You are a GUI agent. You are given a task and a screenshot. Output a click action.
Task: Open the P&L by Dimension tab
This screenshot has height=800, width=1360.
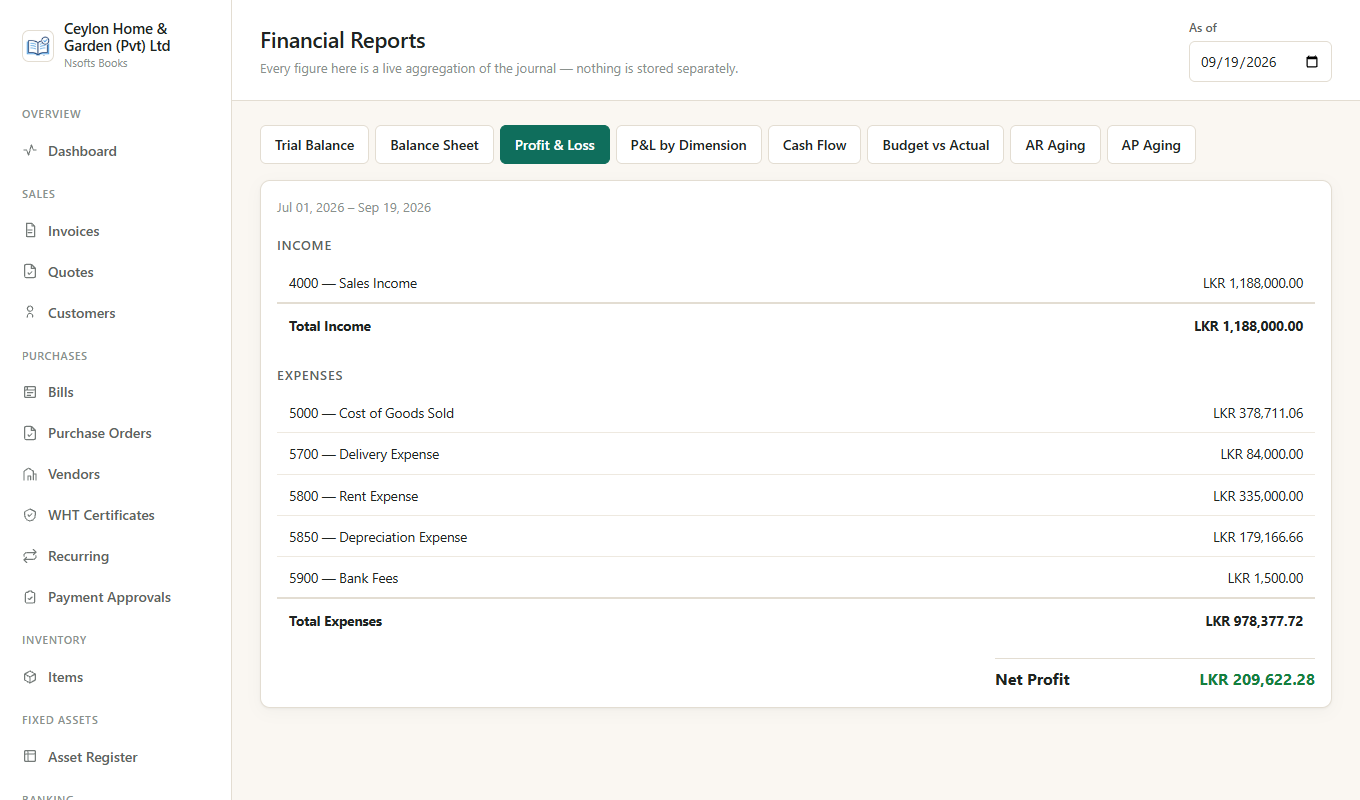(x=688, y=145)
